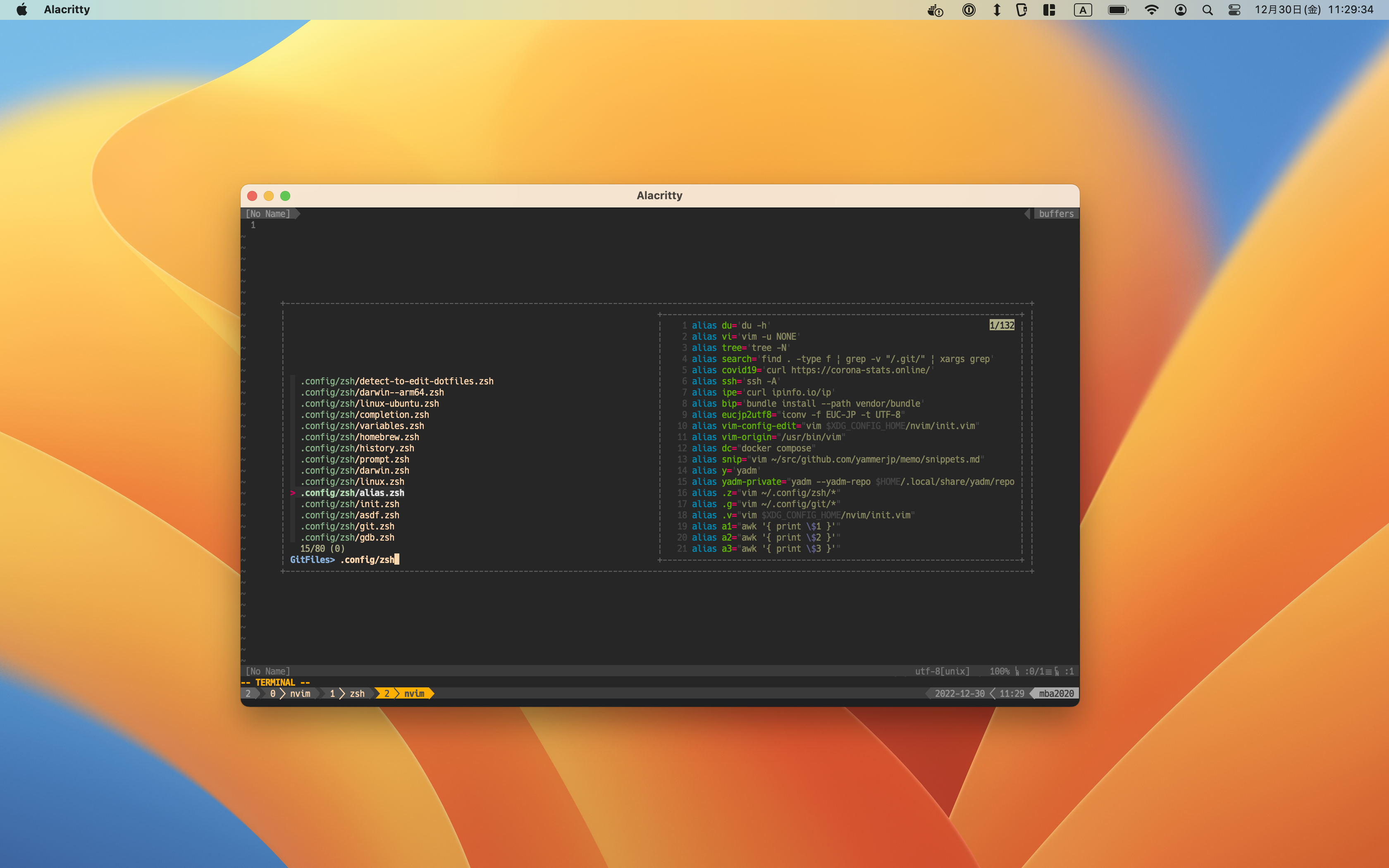The width and height of the screenshot is (1389, 868).
Task: Check battery status icon
Action: pyautogui.click(x=1117, y=10)
